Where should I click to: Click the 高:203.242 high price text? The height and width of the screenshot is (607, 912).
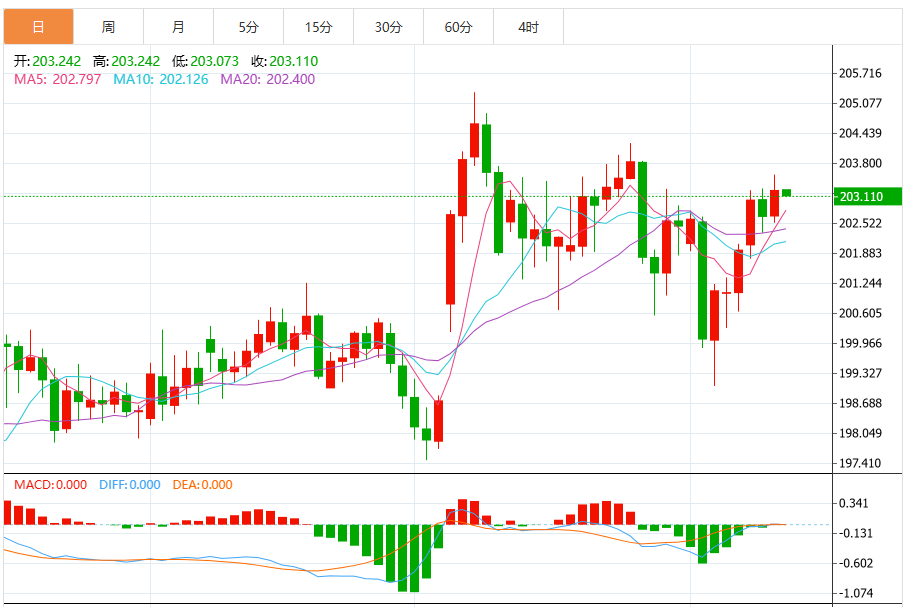[x=126, y=61]
